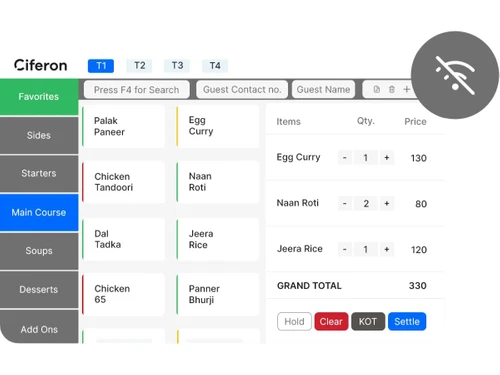Add Chicken Tandoori to the order
This screenshot has height=375, width=500.
(123, 182)
